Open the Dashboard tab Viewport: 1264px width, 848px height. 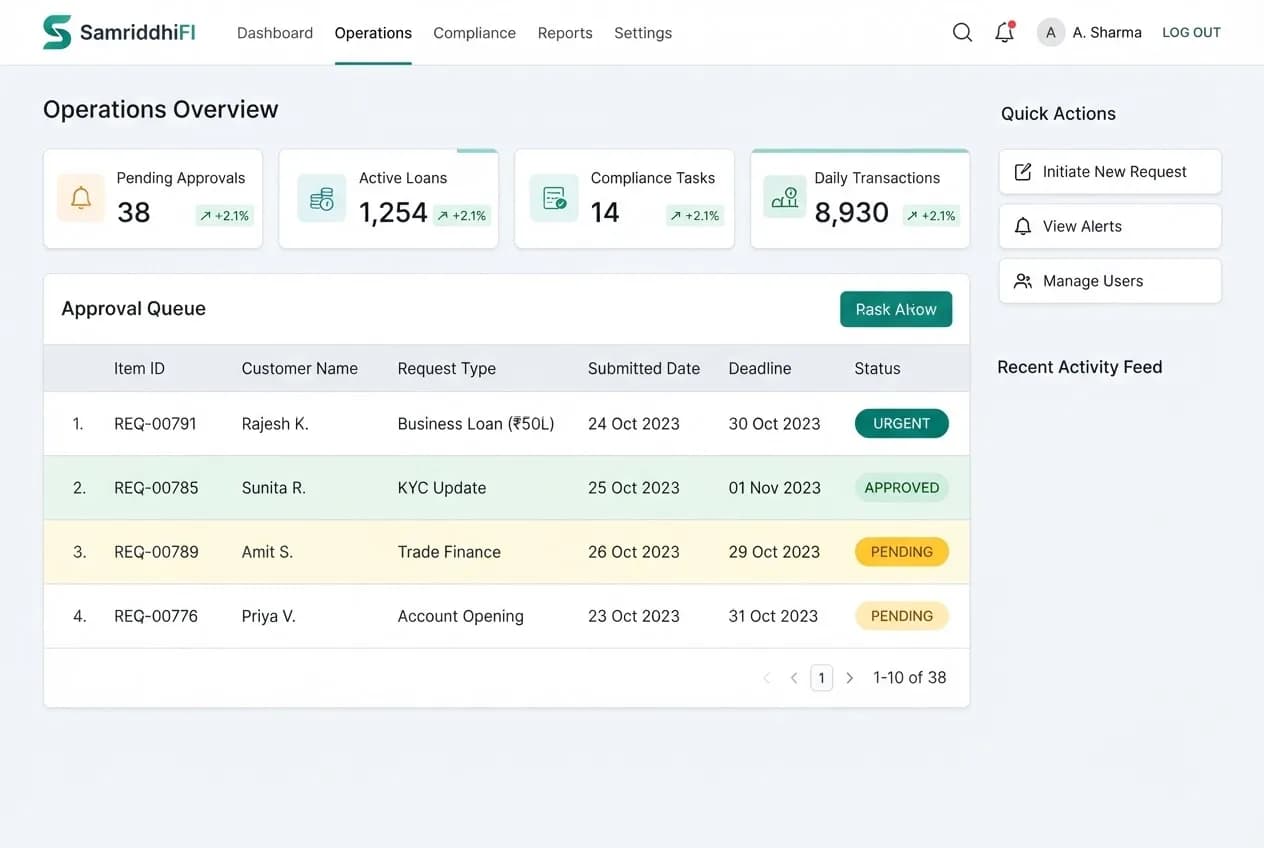coord(275,33)
